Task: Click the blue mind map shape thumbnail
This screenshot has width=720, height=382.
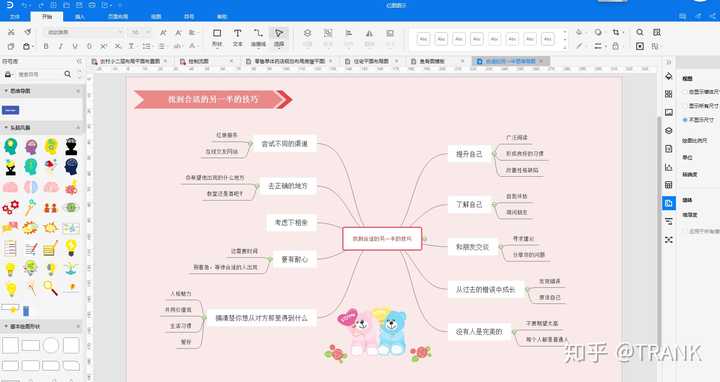Action: (x=11, y=110)
